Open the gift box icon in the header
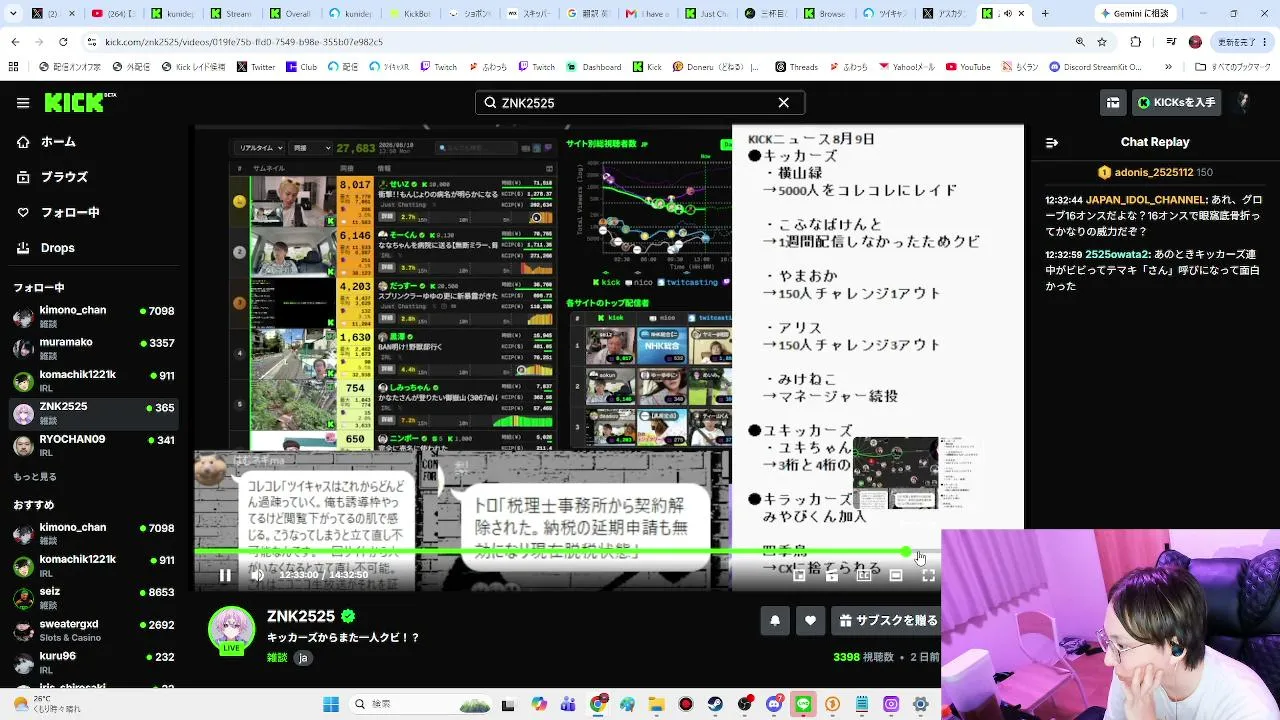Screen dimensions: 1280x720 (x=1113, y=103)
